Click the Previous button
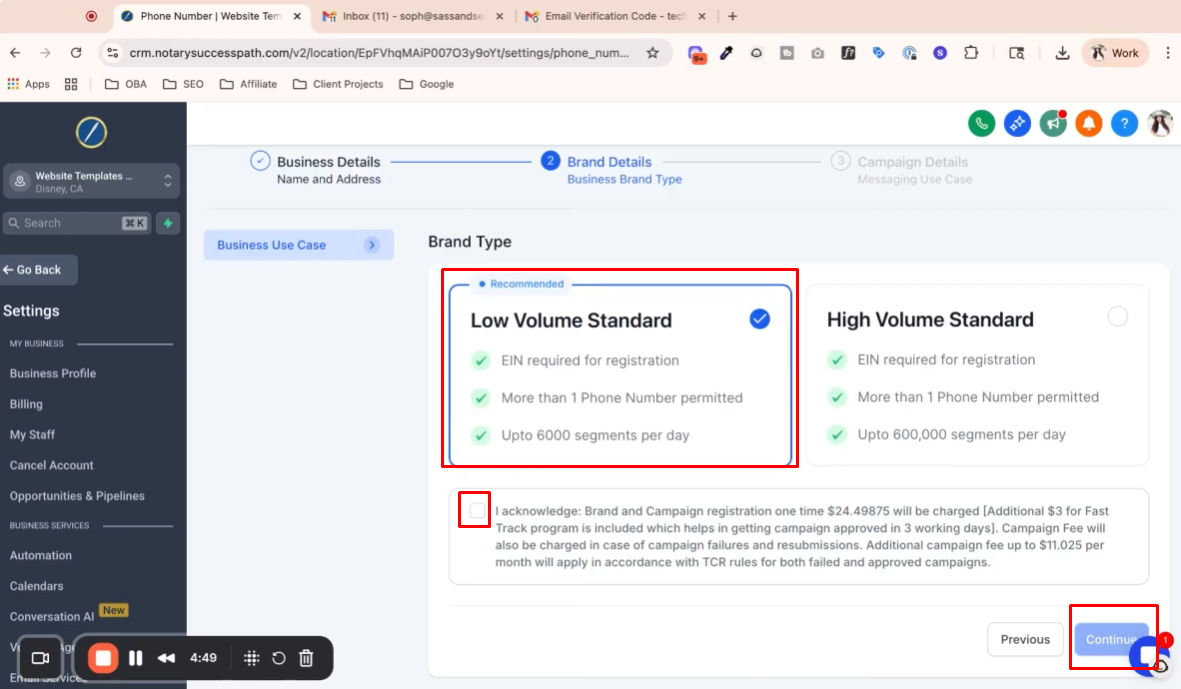 click(x=1024, y=639)
